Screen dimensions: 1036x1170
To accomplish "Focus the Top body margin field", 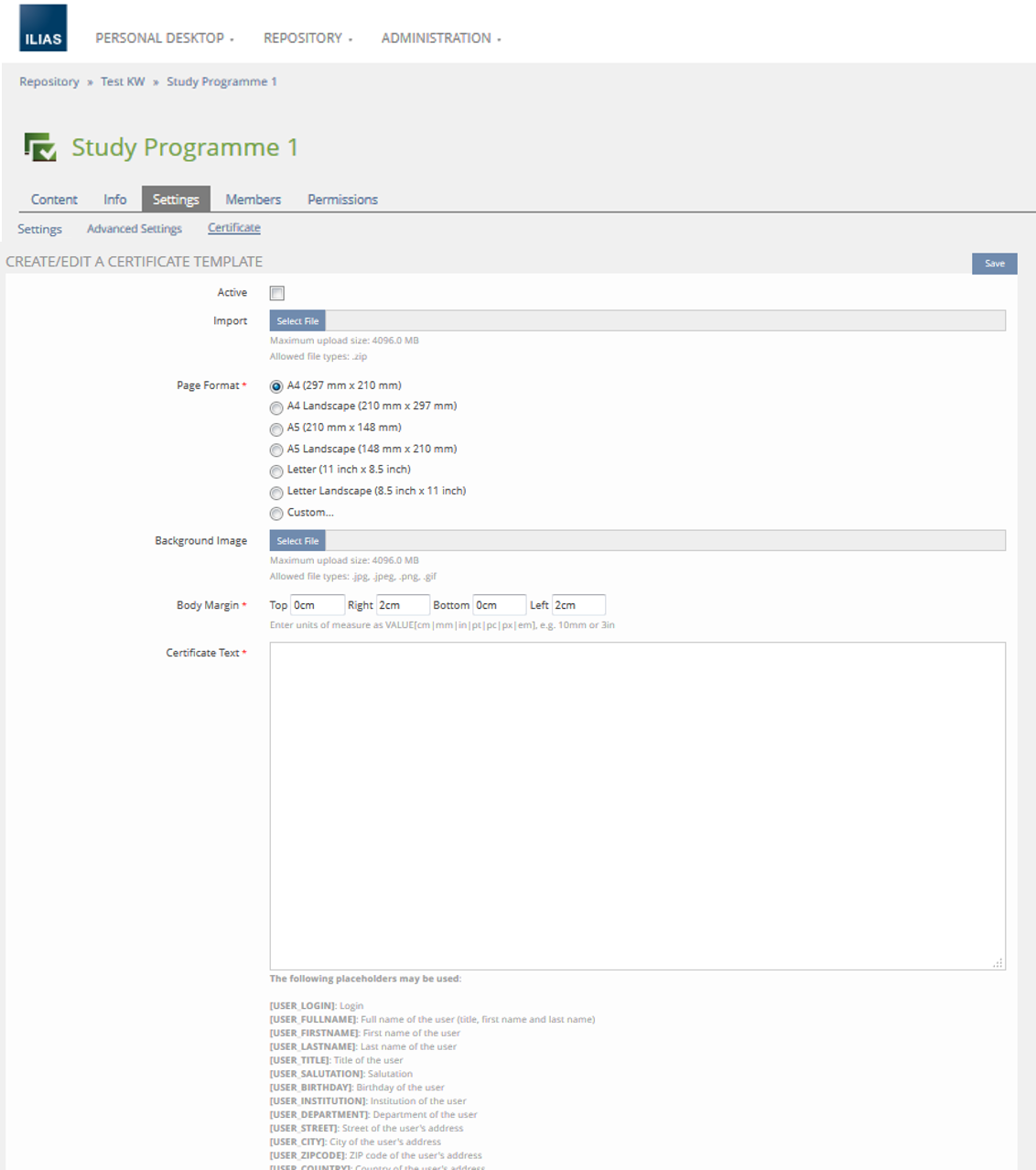I will [x=317, y=605].
